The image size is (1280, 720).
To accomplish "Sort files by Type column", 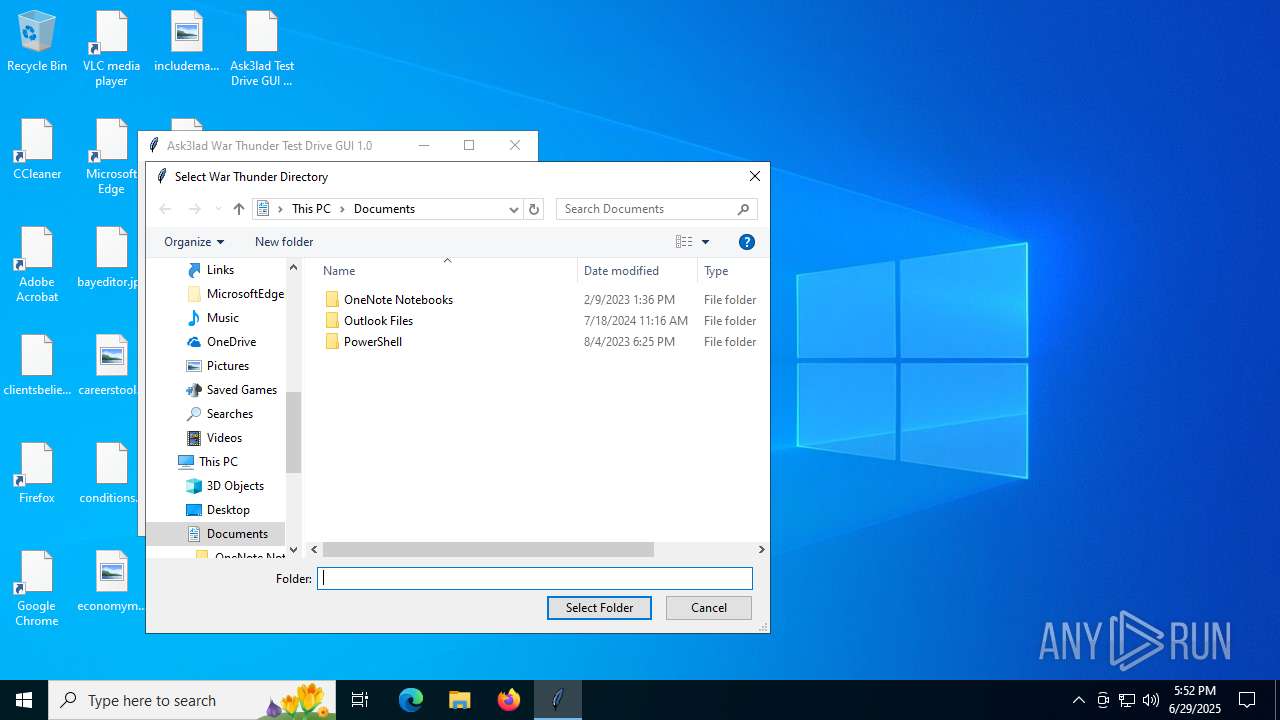I will [x=716, y=271].
